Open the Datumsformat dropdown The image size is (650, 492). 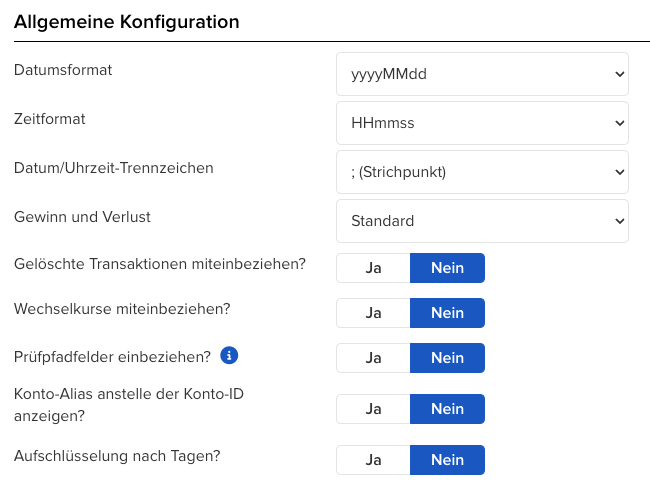click(x=482, y=73)
